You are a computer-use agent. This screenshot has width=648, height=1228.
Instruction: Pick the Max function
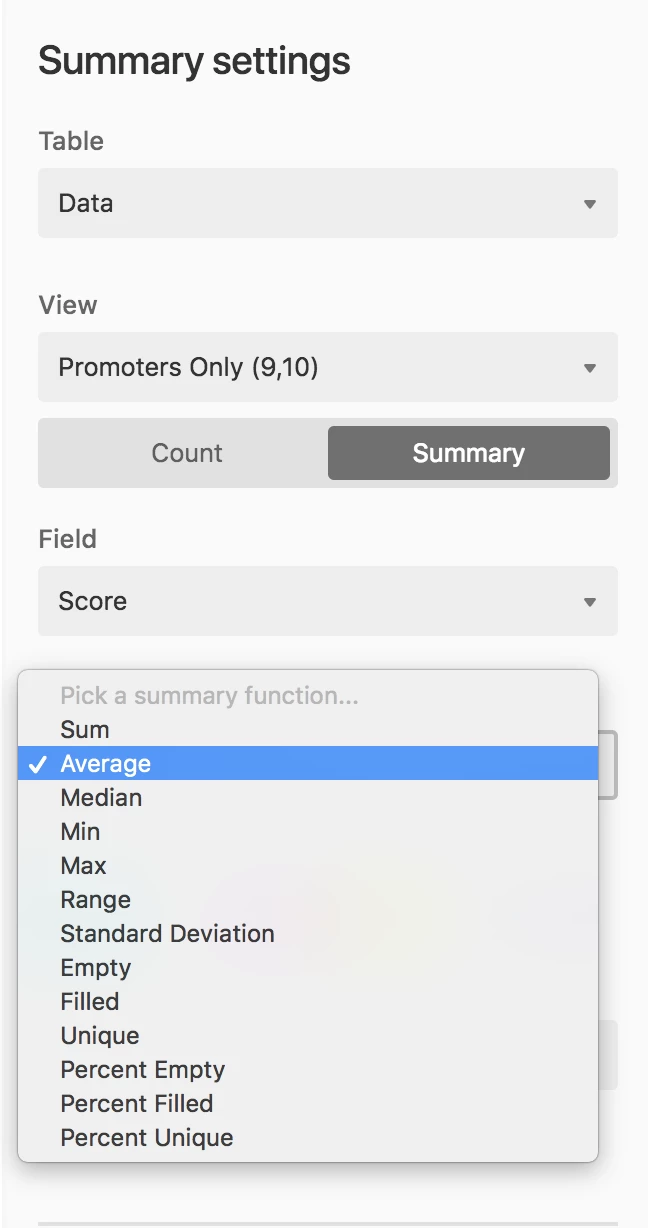(82, 865)
